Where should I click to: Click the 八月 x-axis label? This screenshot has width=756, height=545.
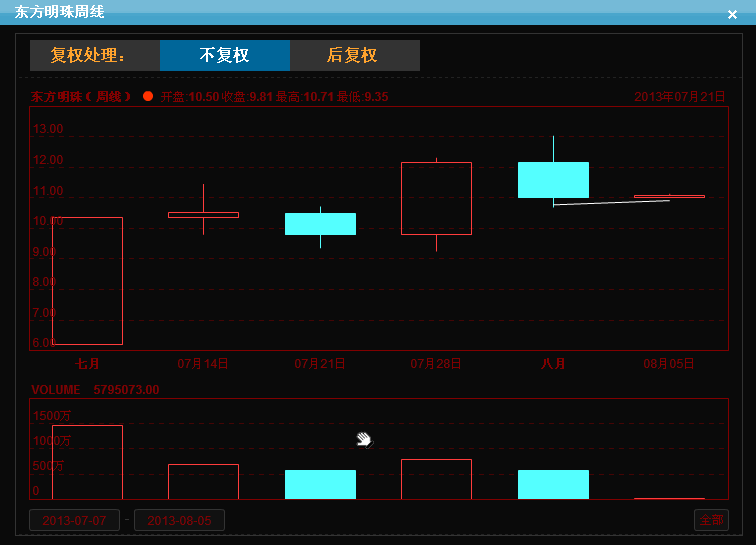tap(553, 364)
